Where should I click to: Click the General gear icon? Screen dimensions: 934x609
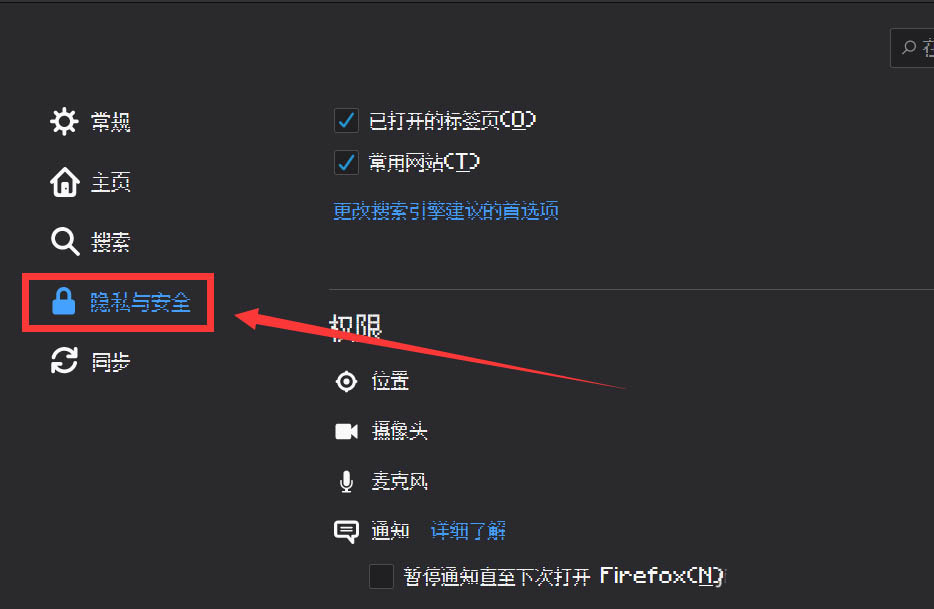point(64,122)
